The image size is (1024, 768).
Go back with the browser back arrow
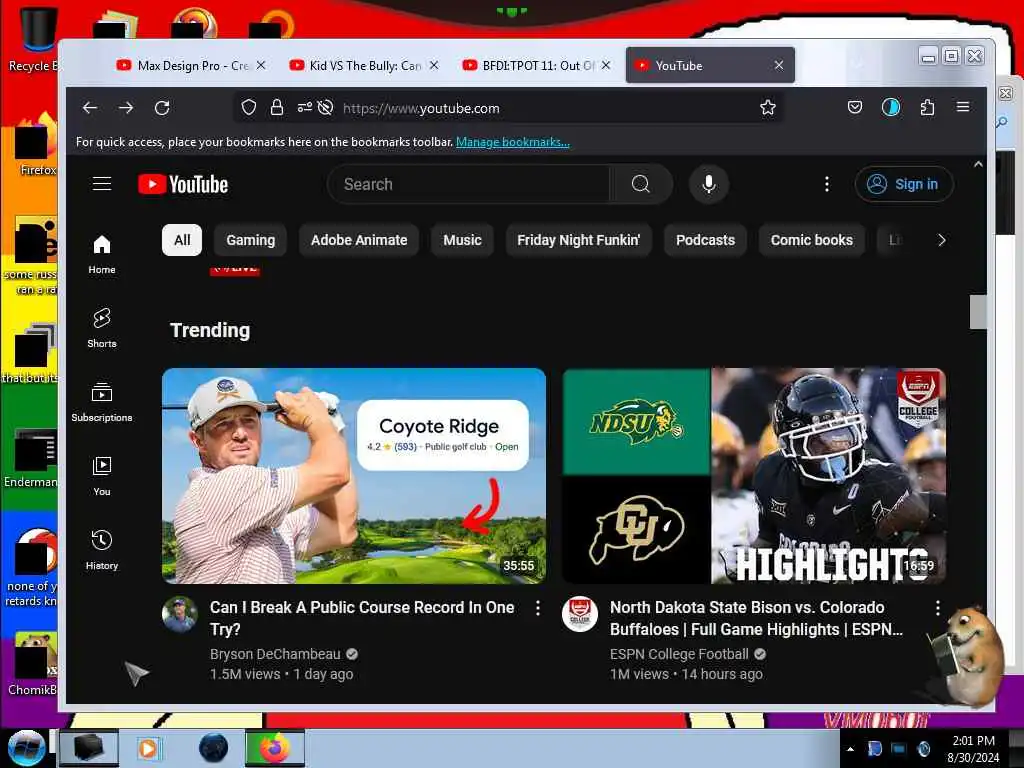[90, 108]
